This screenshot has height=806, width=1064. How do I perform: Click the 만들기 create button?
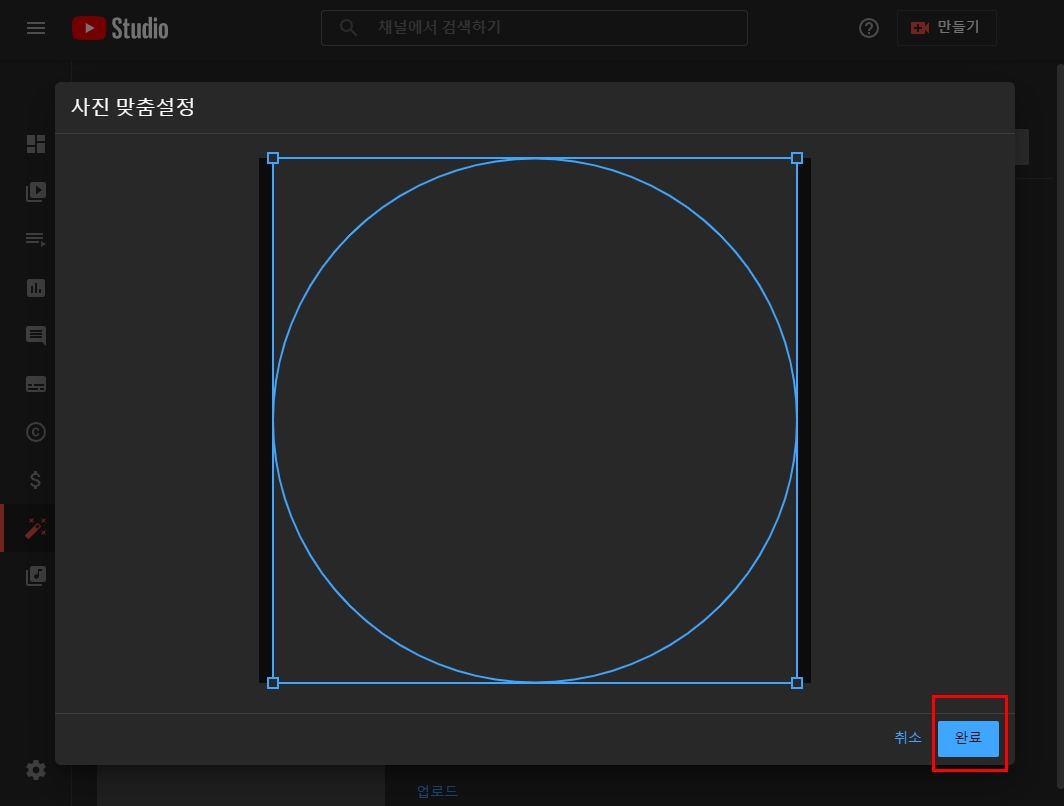pyautogui.click(x=946, y=28)
